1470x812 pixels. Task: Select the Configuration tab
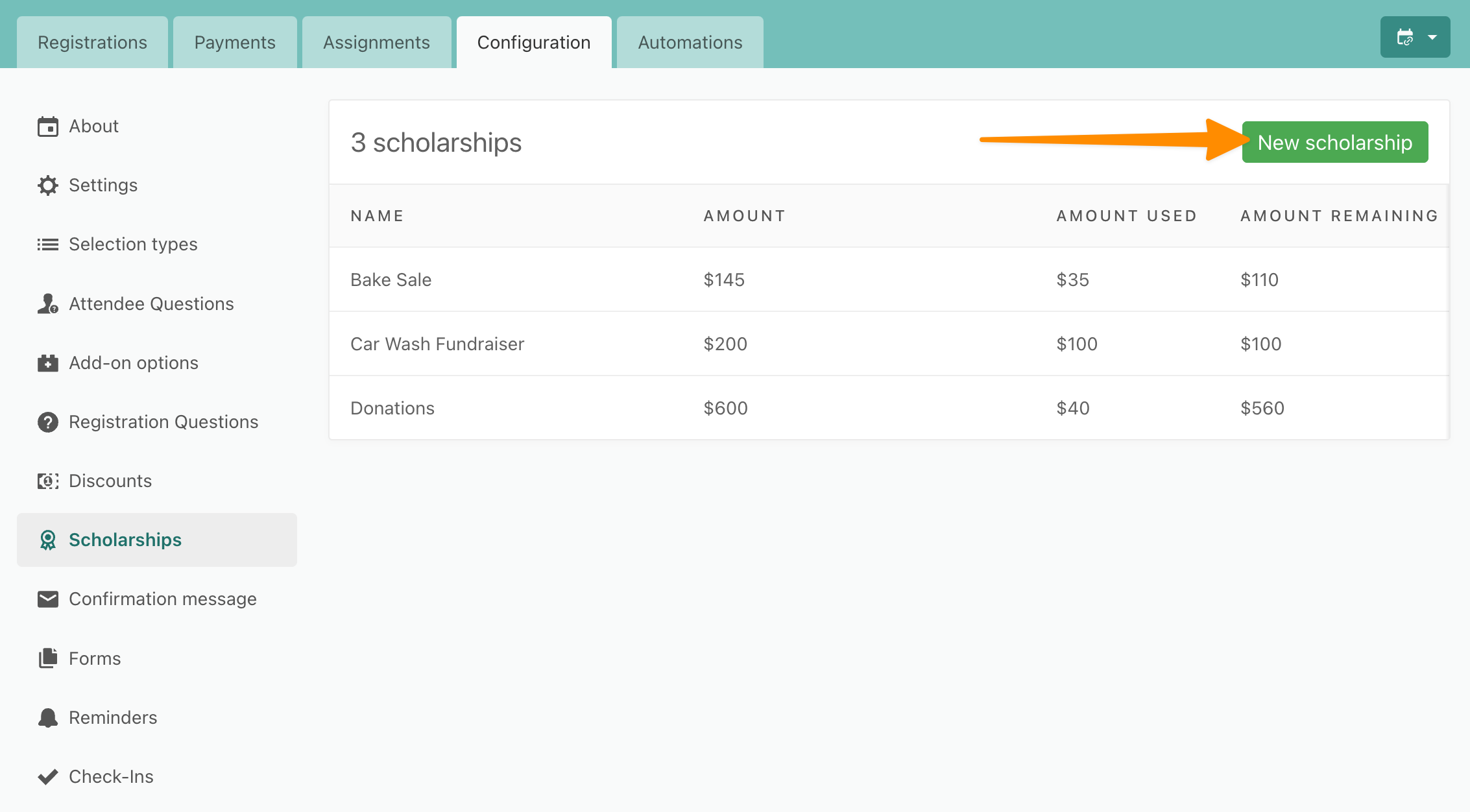[x=534, y=42]
